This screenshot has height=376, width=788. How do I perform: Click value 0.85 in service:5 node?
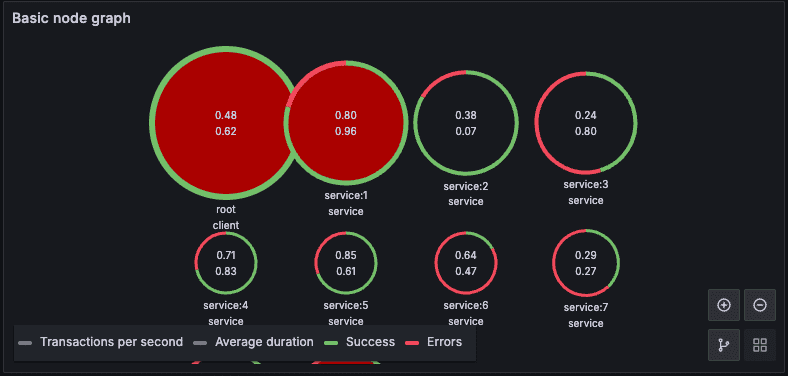click(x=346, y=255)
